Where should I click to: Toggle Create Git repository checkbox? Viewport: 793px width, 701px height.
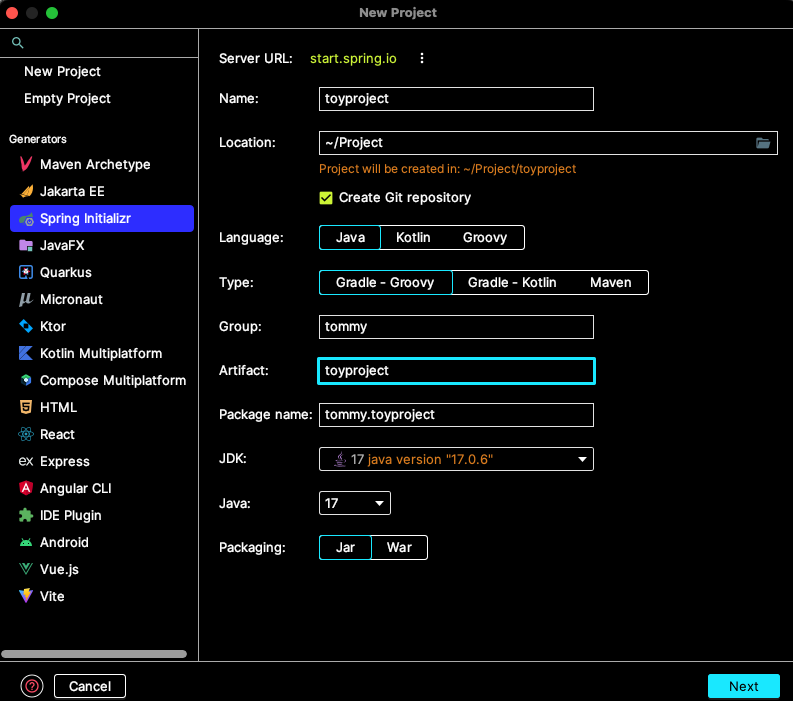(x=326, y=198)
